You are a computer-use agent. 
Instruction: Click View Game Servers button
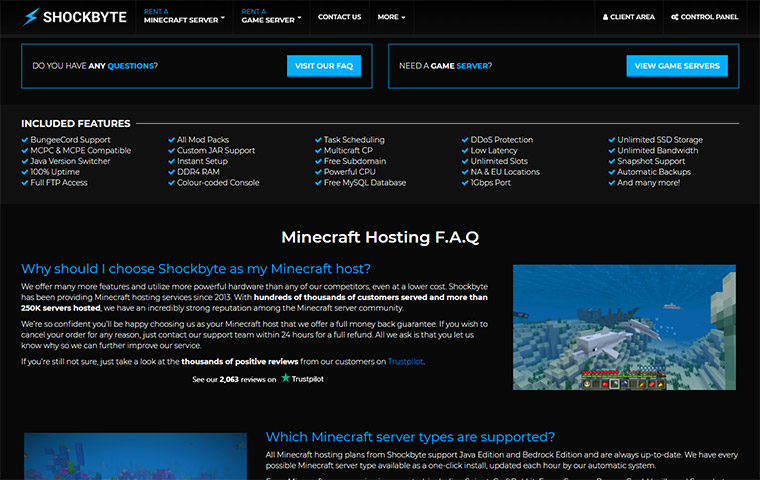coord(677,66)
